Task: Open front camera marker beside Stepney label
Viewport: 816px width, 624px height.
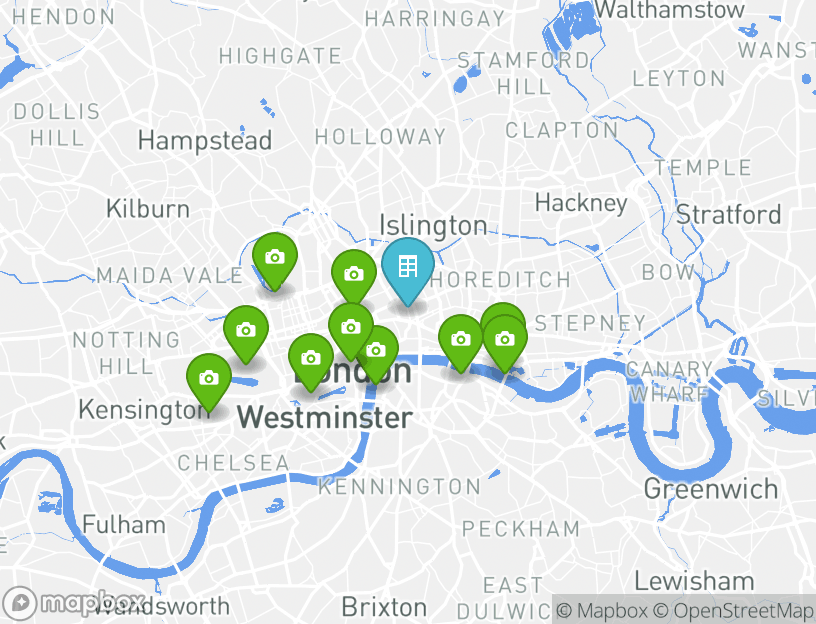Action: point(505,339)
